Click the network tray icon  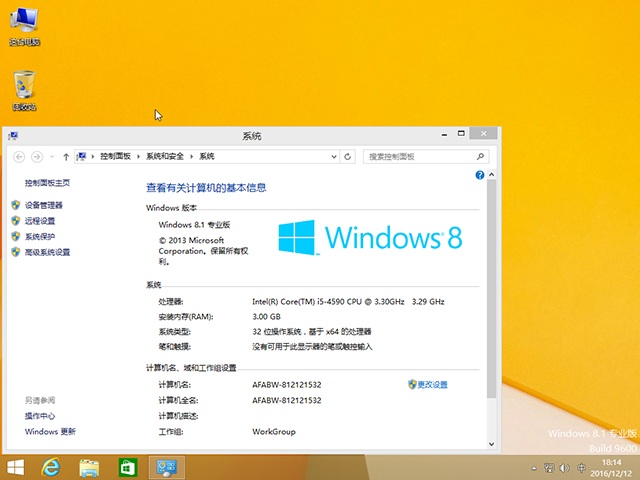549,468
